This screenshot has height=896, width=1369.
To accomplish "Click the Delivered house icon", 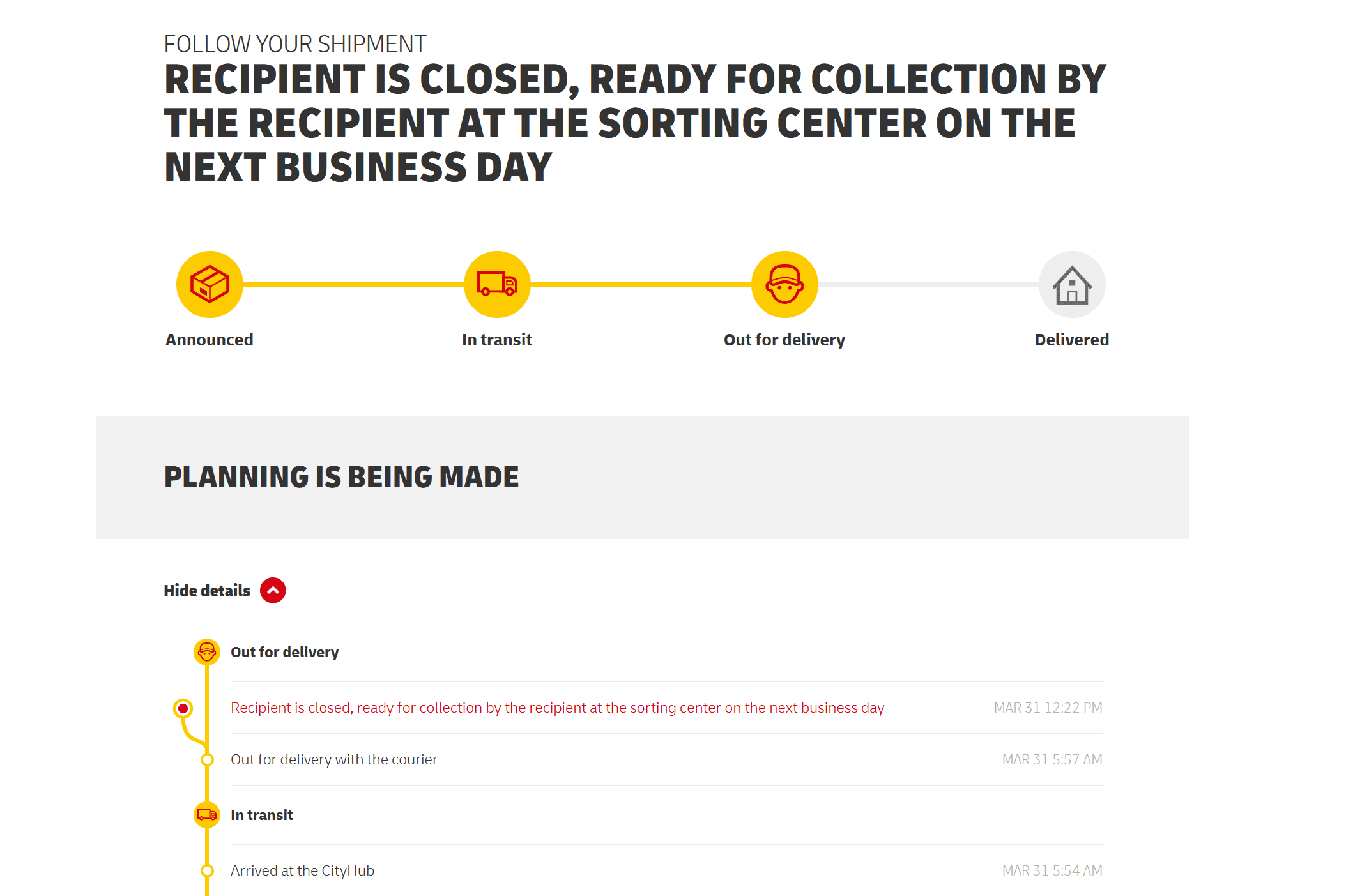I will pyautogui.click(x=1072, y=284).
